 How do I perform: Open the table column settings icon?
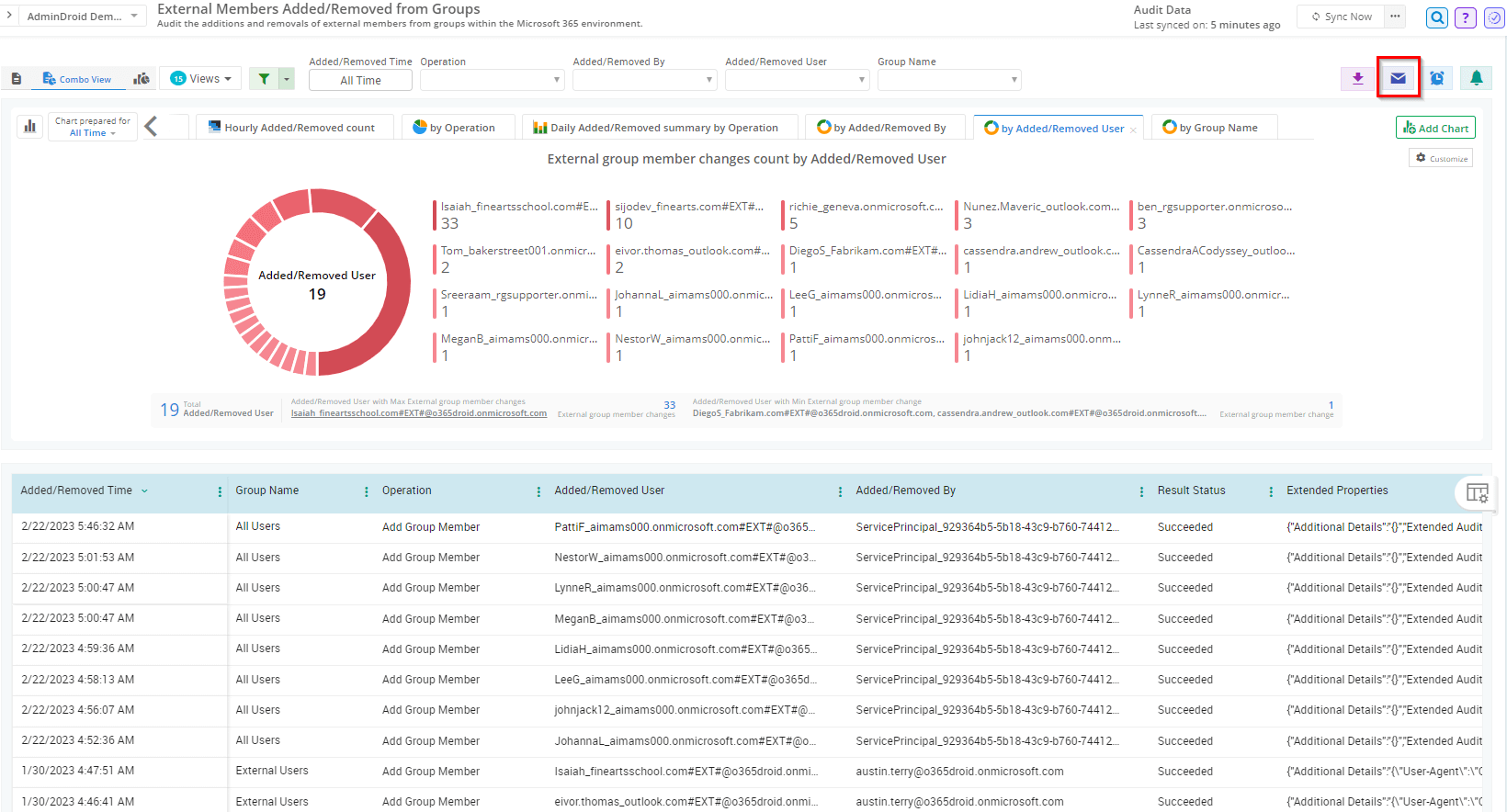coord(1477,492)
